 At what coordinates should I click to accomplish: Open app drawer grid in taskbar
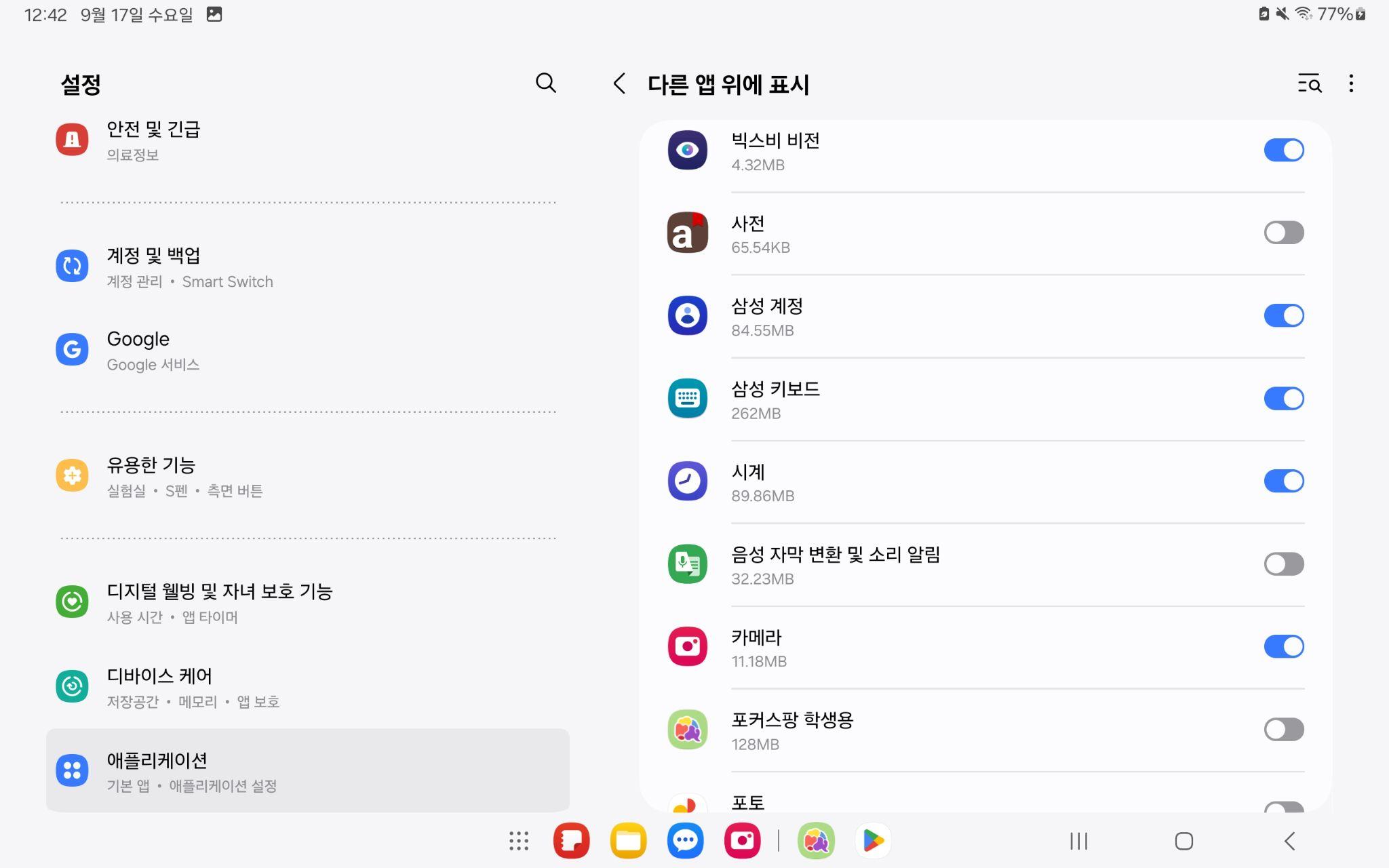[x=519, y=841]
